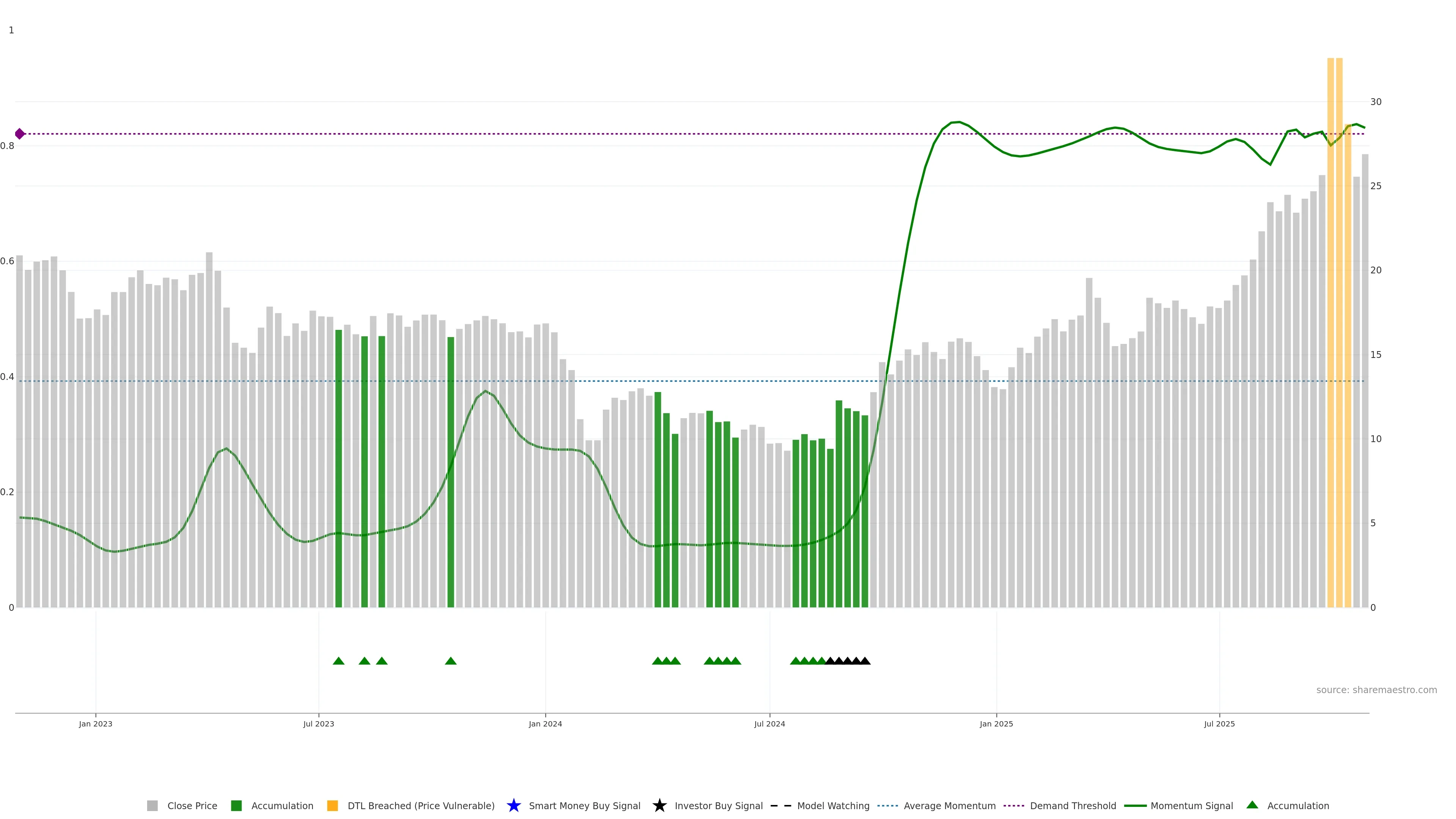Click the Jul 2024 axis label
Viewport: 1456px width, 819px height.
(769, 724)
